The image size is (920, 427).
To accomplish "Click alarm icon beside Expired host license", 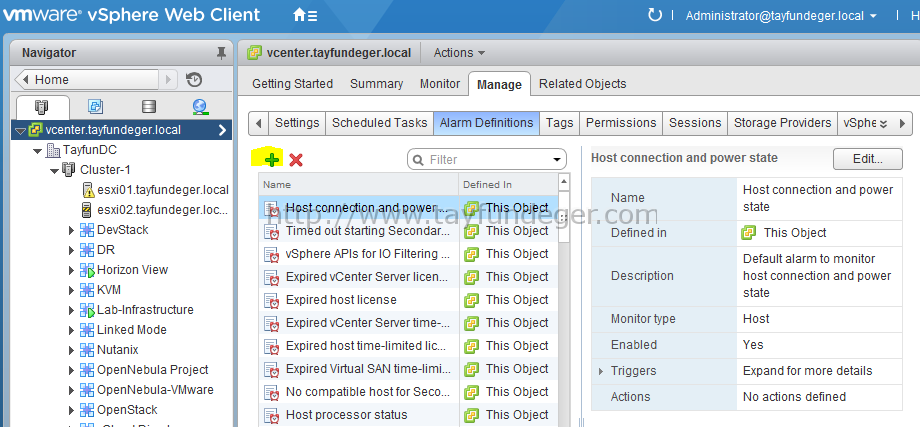I will click(x=272, y=300).
